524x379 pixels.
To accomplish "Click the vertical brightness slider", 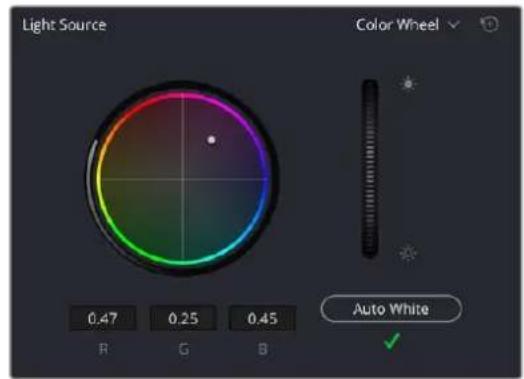I will tap(370, 168).
